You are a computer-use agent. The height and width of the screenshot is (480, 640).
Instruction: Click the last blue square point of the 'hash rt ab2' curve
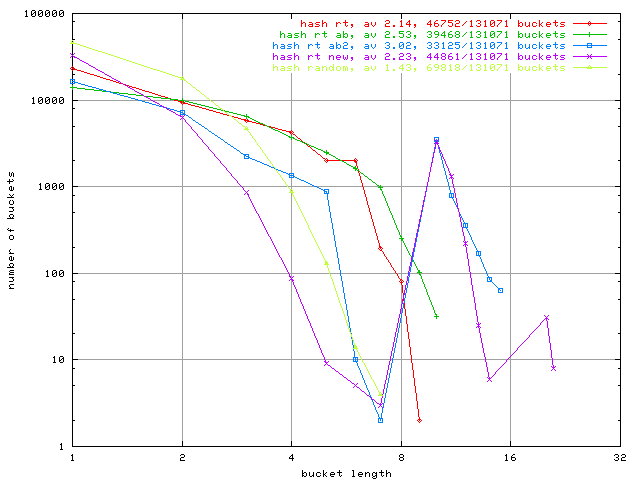[500, 291]
